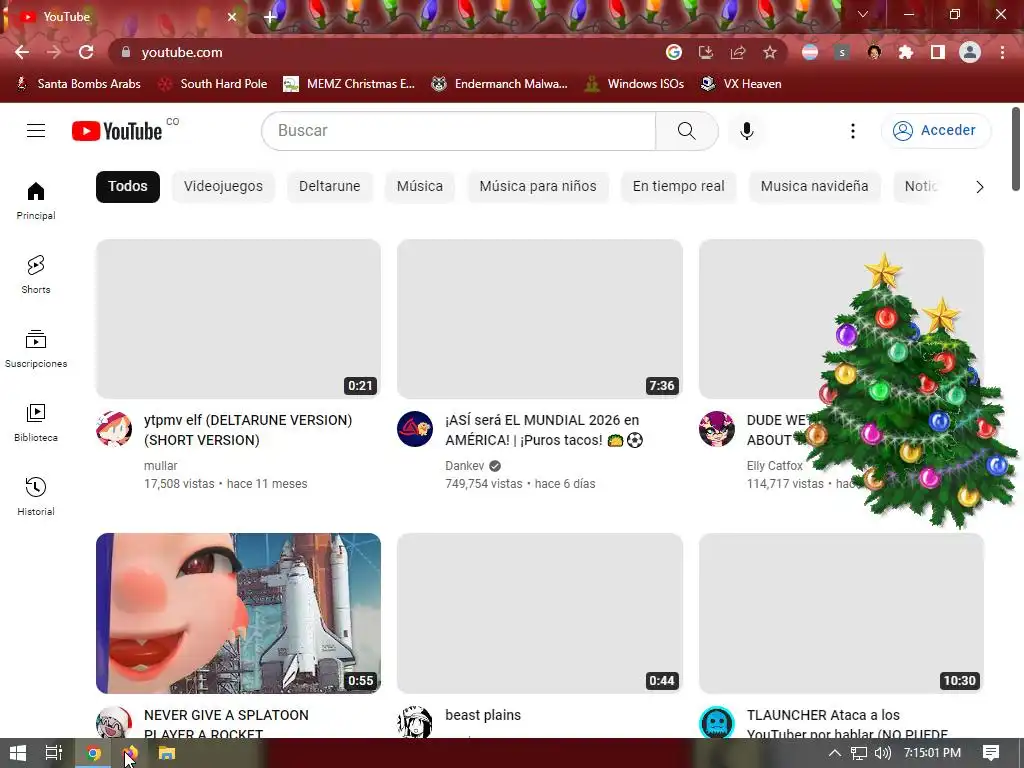Select Música para niños chip
The height and width of the screenshot is (768, 1024).
pos(538,187)
